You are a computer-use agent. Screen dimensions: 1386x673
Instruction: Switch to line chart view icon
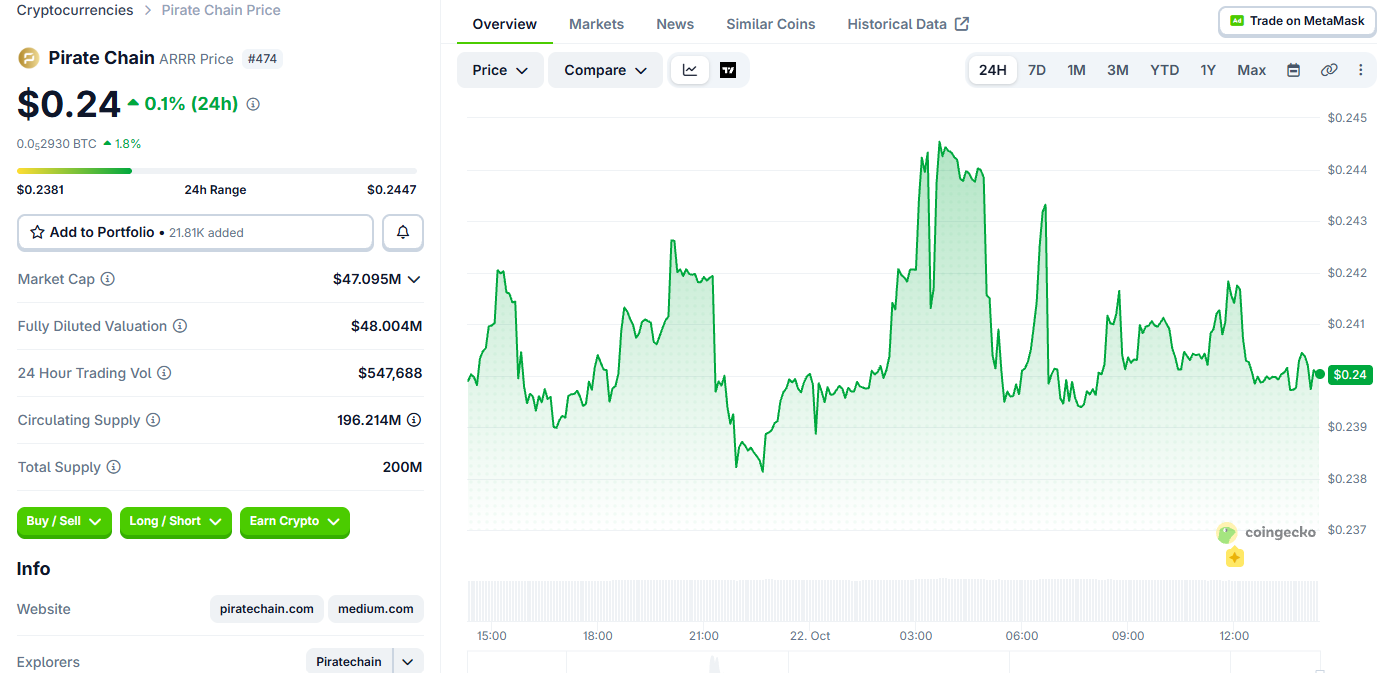690,70
